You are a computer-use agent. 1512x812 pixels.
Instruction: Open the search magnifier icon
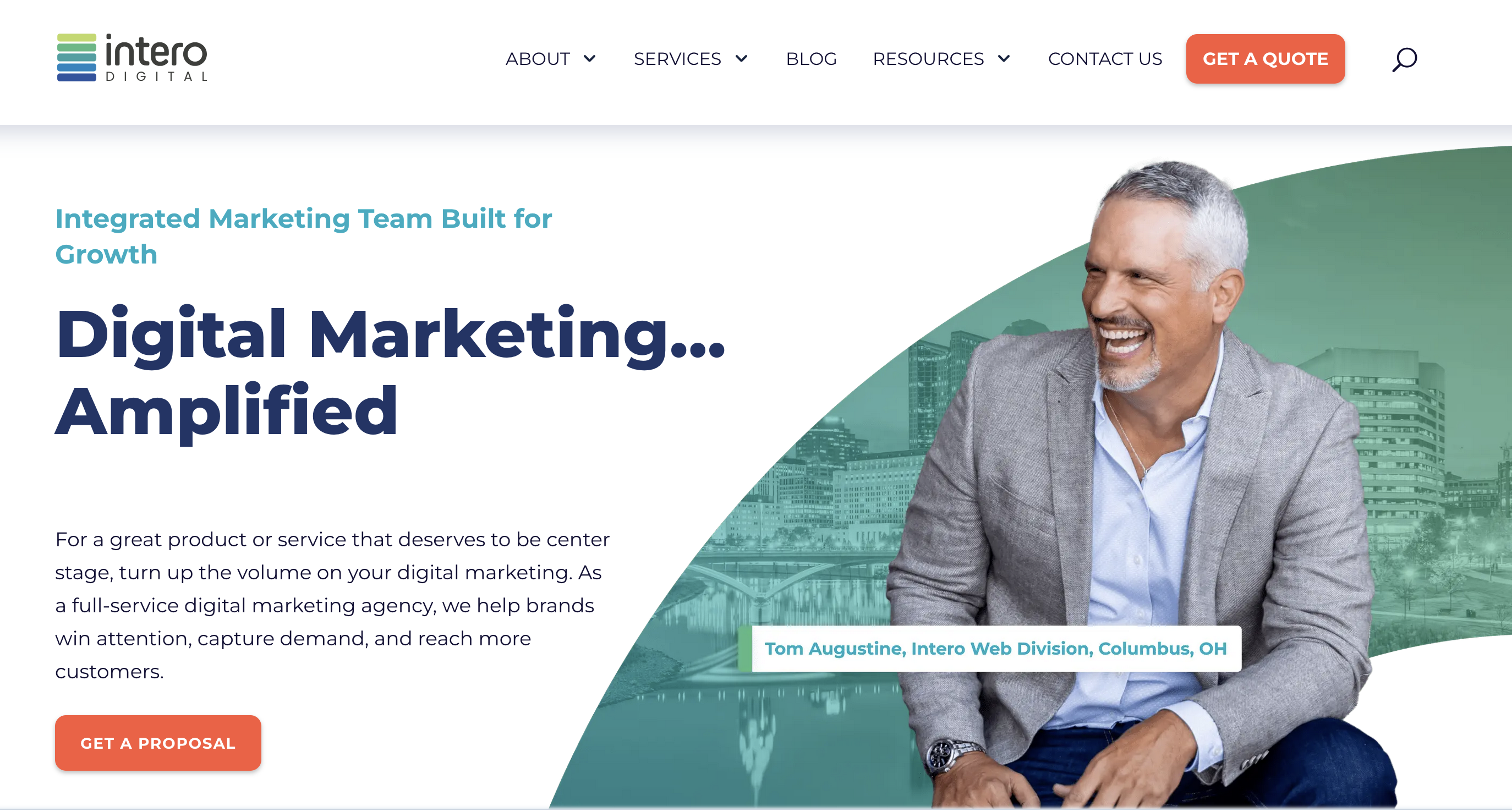tap(1404, 59)
